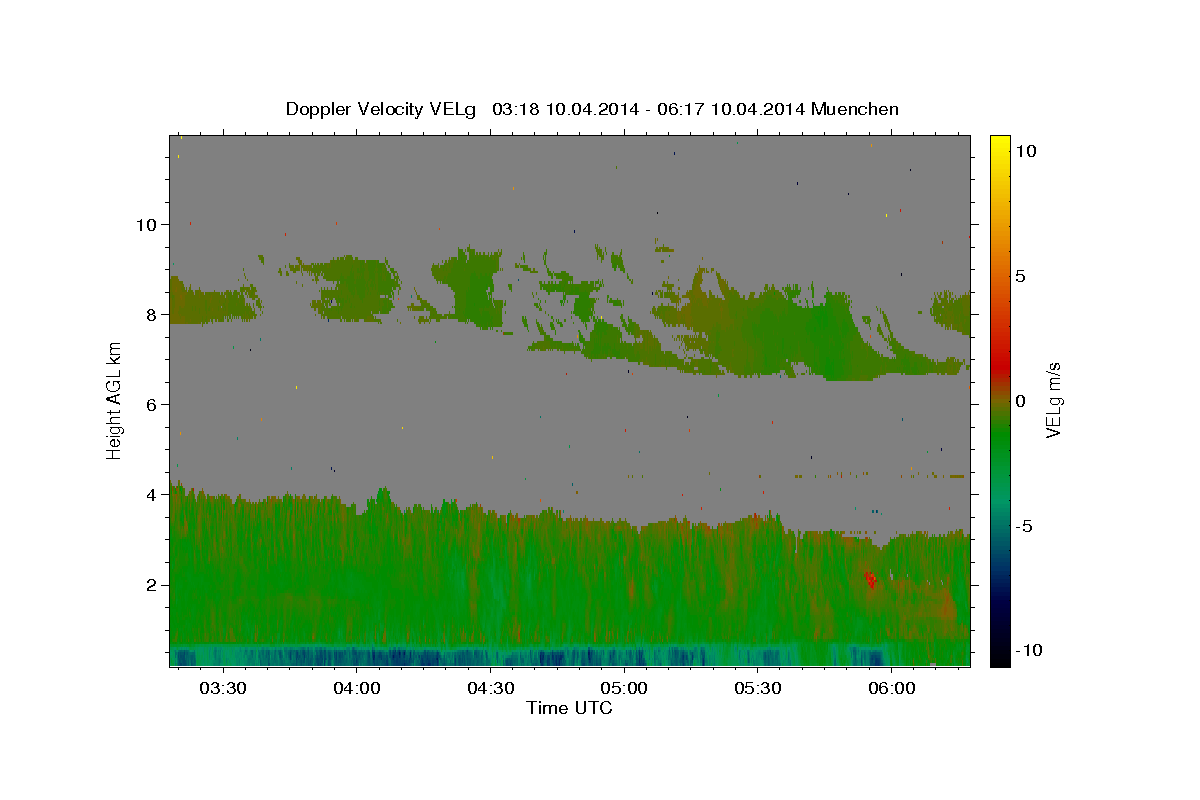The width and height of the screenshot is (1200, 800).
Task: Click the y-axis label 'Height AGL km'
Action: (x=115, y=400)
